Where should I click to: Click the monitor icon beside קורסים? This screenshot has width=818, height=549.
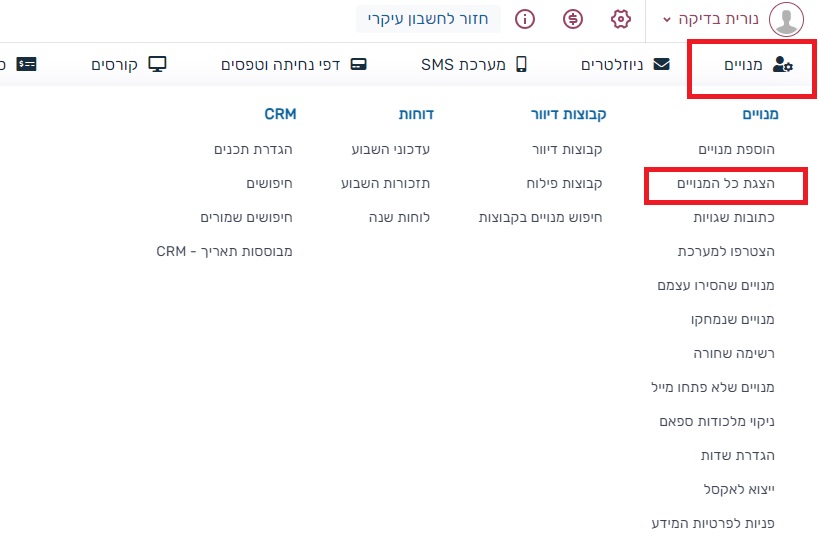coord(157,65)
